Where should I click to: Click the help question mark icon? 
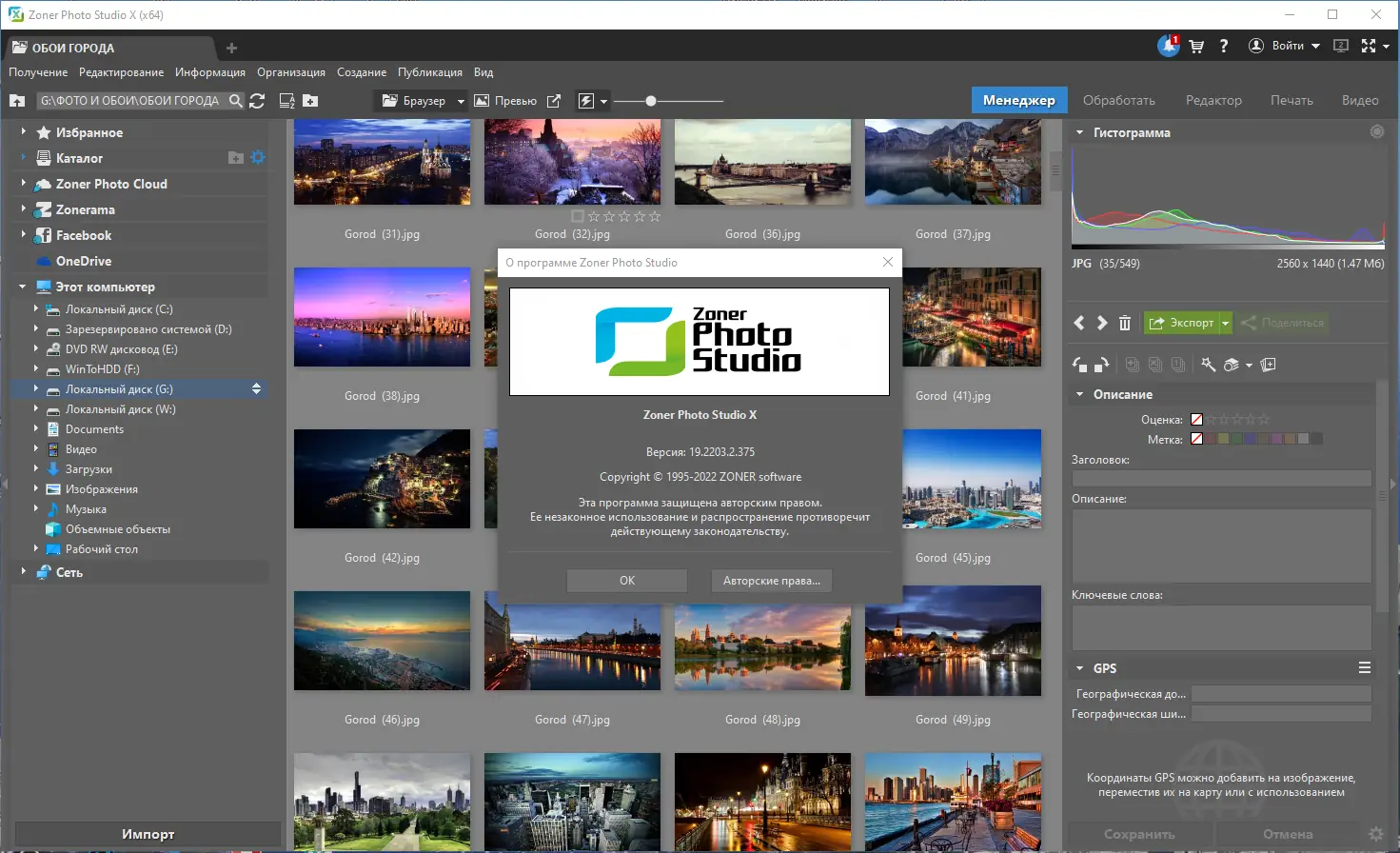click(1224, 46)
